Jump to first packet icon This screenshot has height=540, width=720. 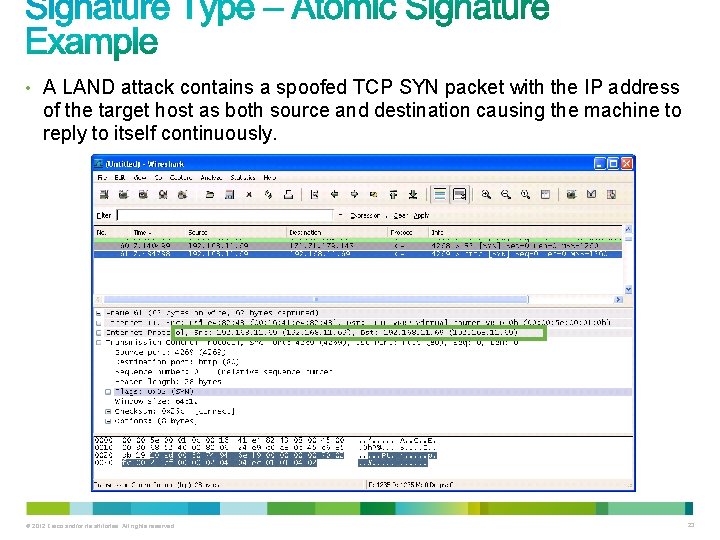(394, 195)
